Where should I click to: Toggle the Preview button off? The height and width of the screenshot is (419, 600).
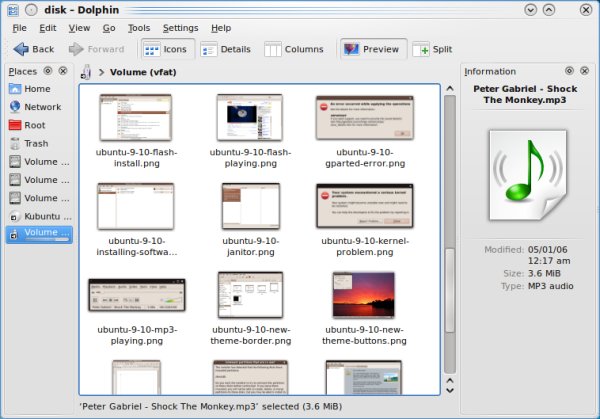tap(371, 49)
